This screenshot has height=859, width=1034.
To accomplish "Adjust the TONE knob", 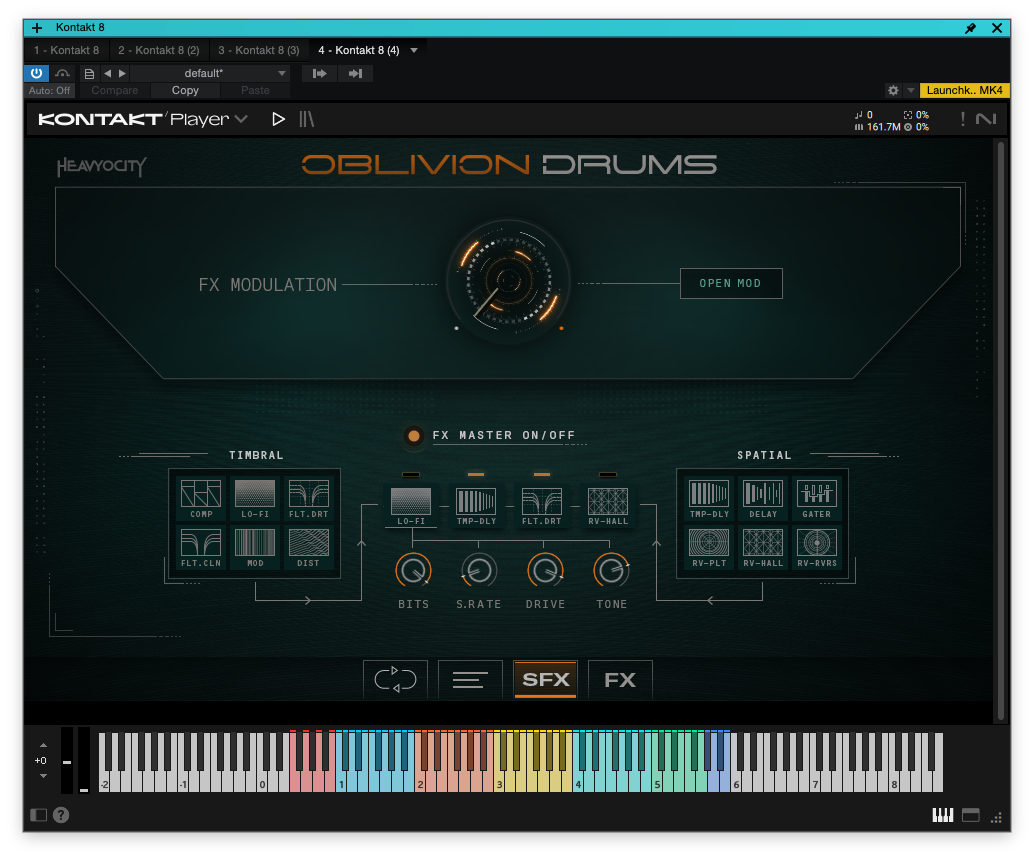I will point(611,571).
